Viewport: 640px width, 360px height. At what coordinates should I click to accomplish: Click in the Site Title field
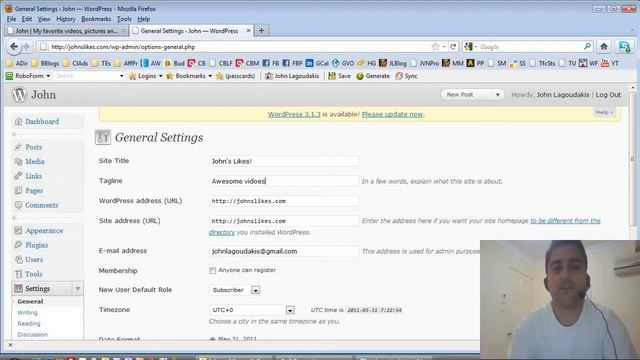[284, 161]
